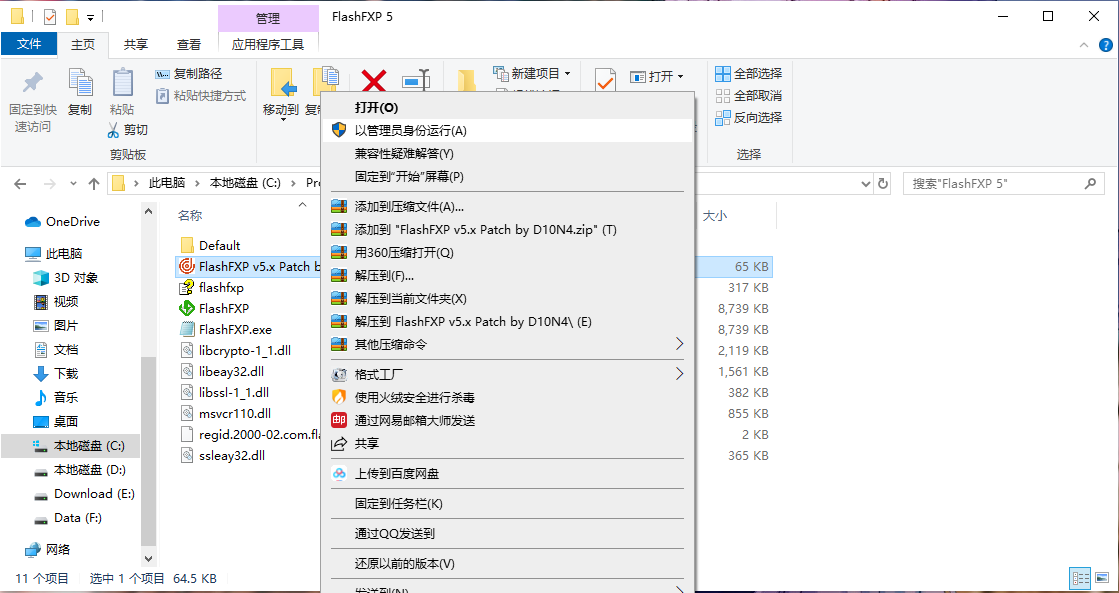The width and height of the screenshot is (1119, 593).
Task: Select the FlashFXP.exe file
Action: (x=226, y=330)
